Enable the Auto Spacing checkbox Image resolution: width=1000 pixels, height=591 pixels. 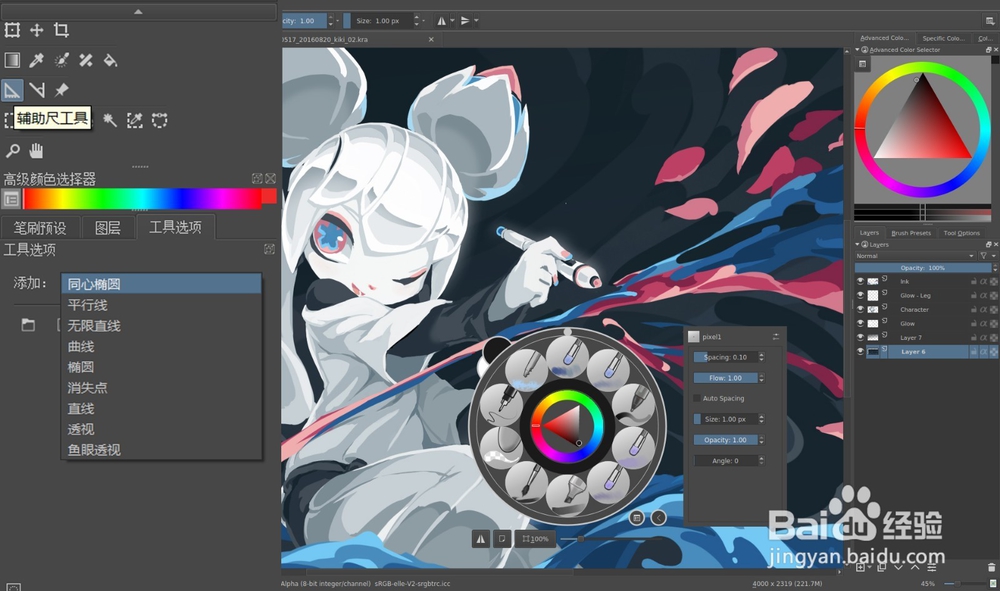click(696, 398)
